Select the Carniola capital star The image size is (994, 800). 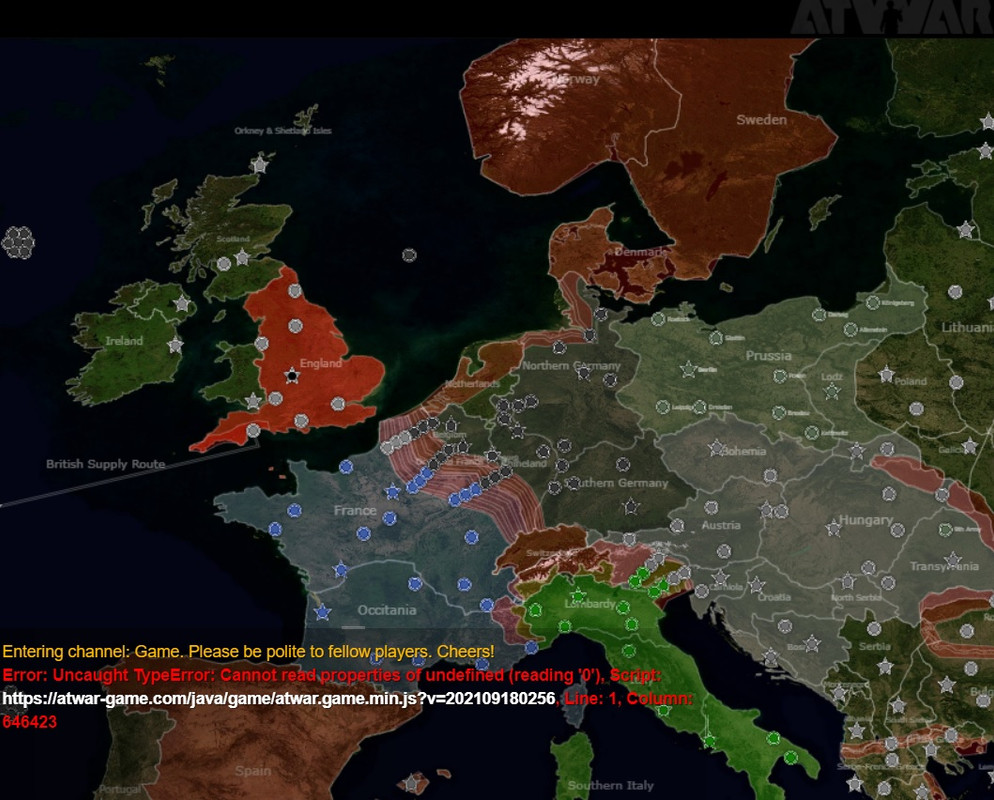[x=720, y=577]
